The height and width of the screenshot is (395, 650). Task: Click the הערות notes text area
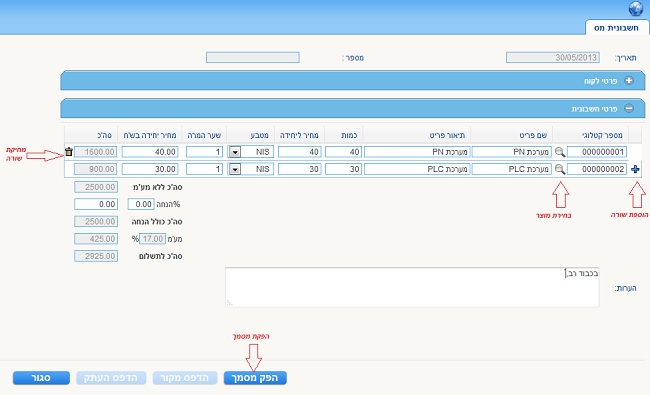pos(412,287)
